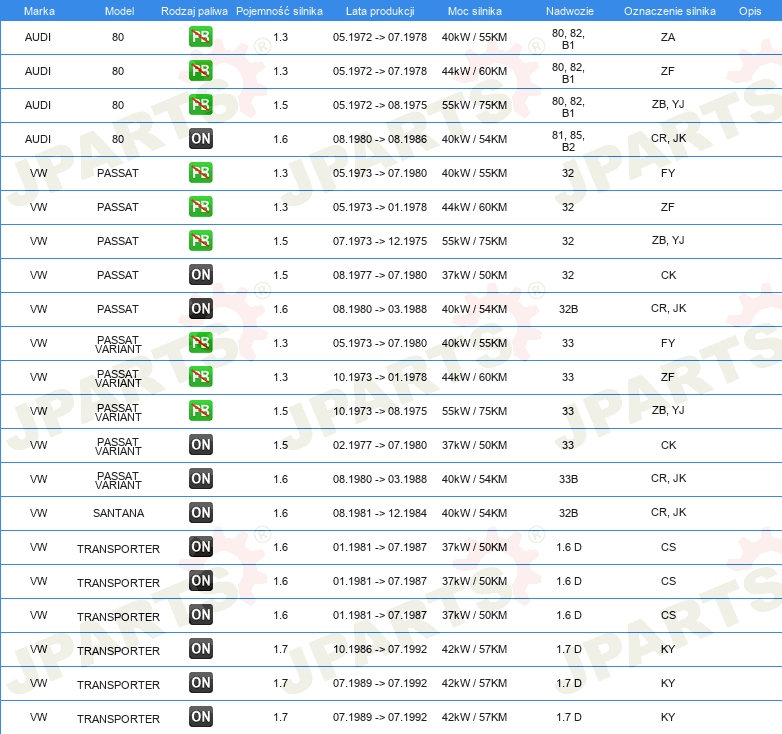Click petrol icon in VW Passat FY row
Image resolution: width=782 pixels, height=734 pixels.
tap(200, 173)
